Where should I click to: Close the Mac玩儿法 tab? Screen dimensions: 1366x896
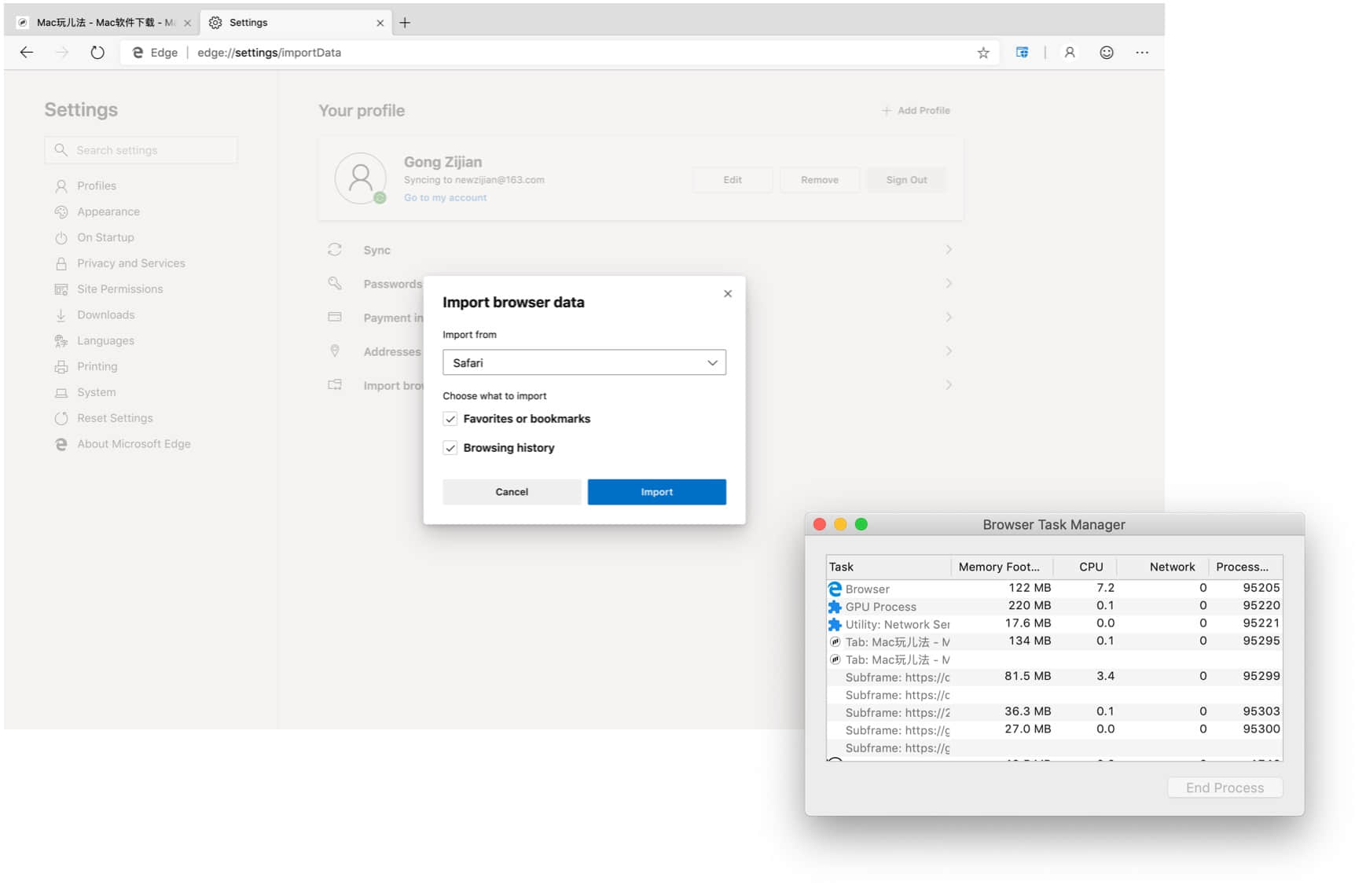(x=187, y=23)
